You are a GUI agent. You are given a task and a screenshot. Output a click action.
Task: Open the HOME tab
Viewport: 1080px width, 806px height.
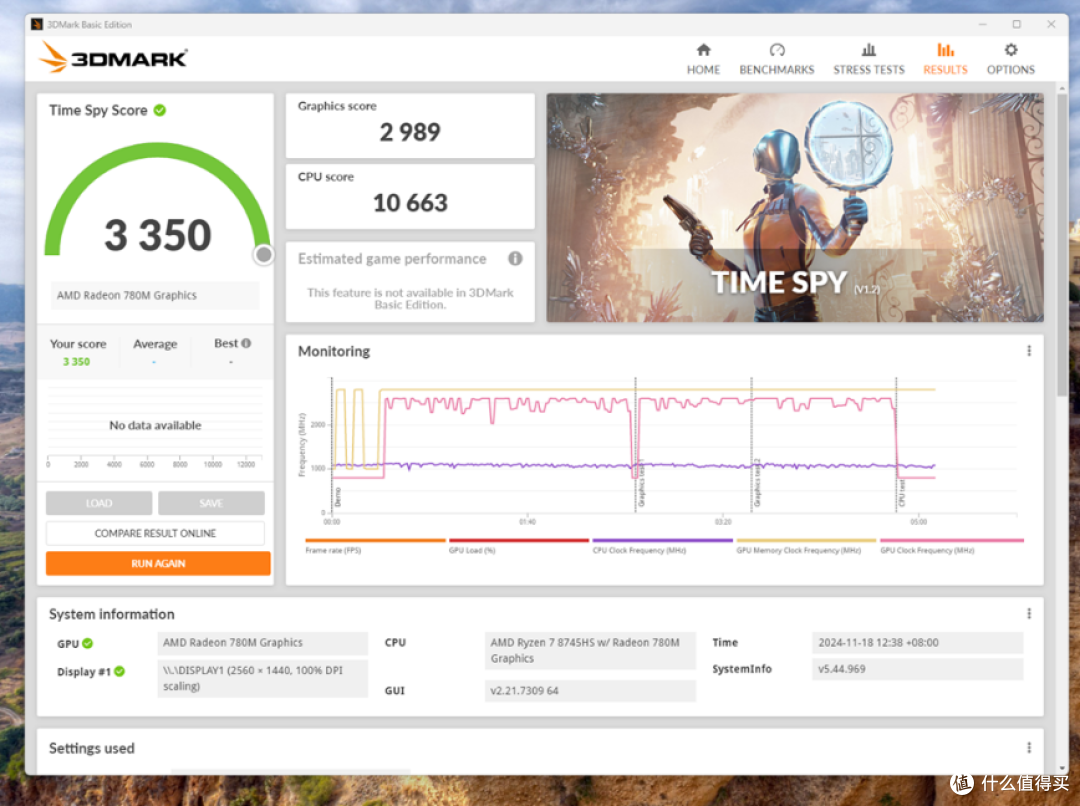pos(703,59)
